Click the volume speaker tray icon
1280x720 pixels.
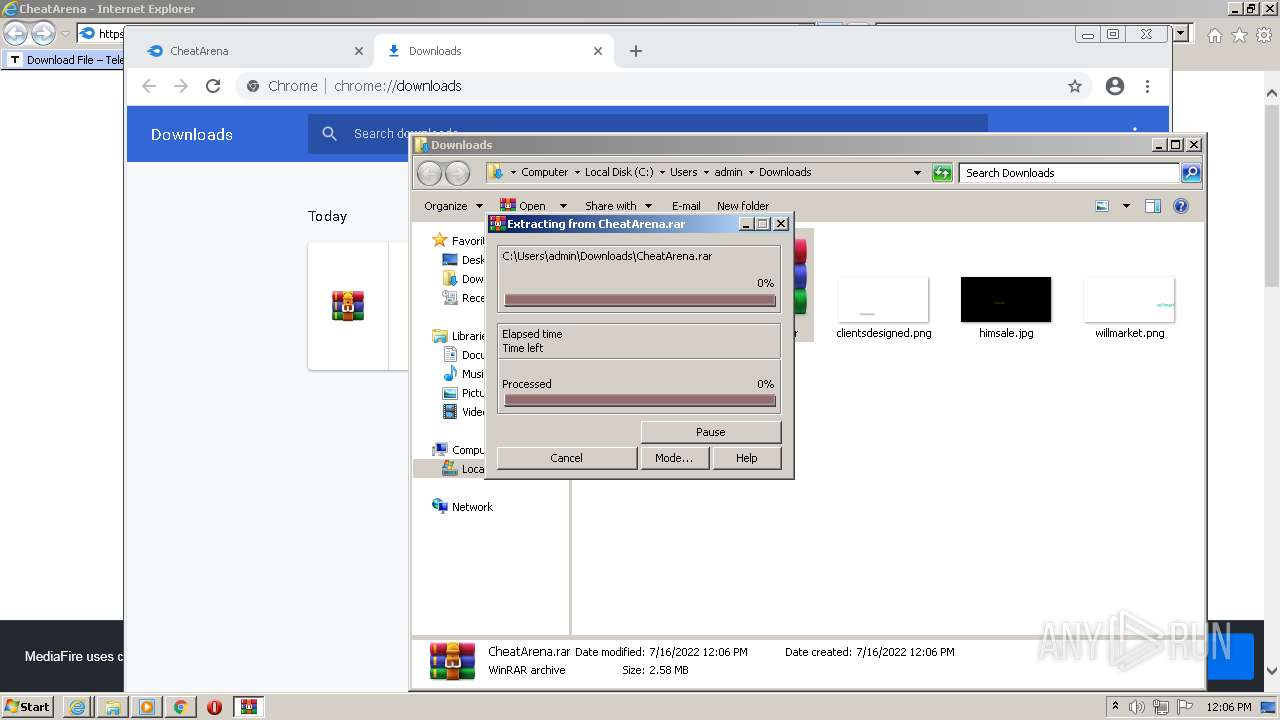[1137, 707]
